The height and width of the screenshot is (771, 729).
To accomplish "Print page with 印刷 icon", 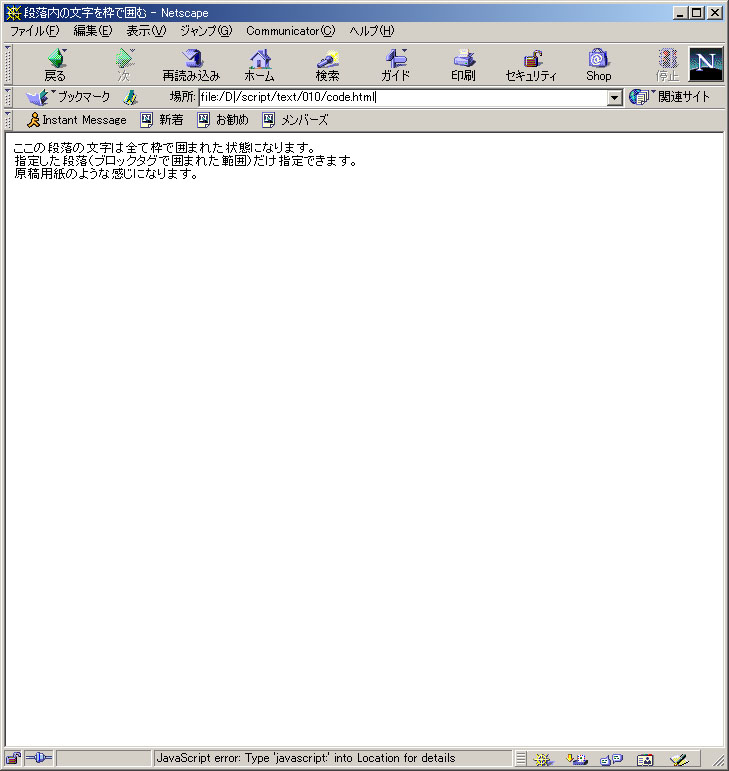I will coord(463,65).
